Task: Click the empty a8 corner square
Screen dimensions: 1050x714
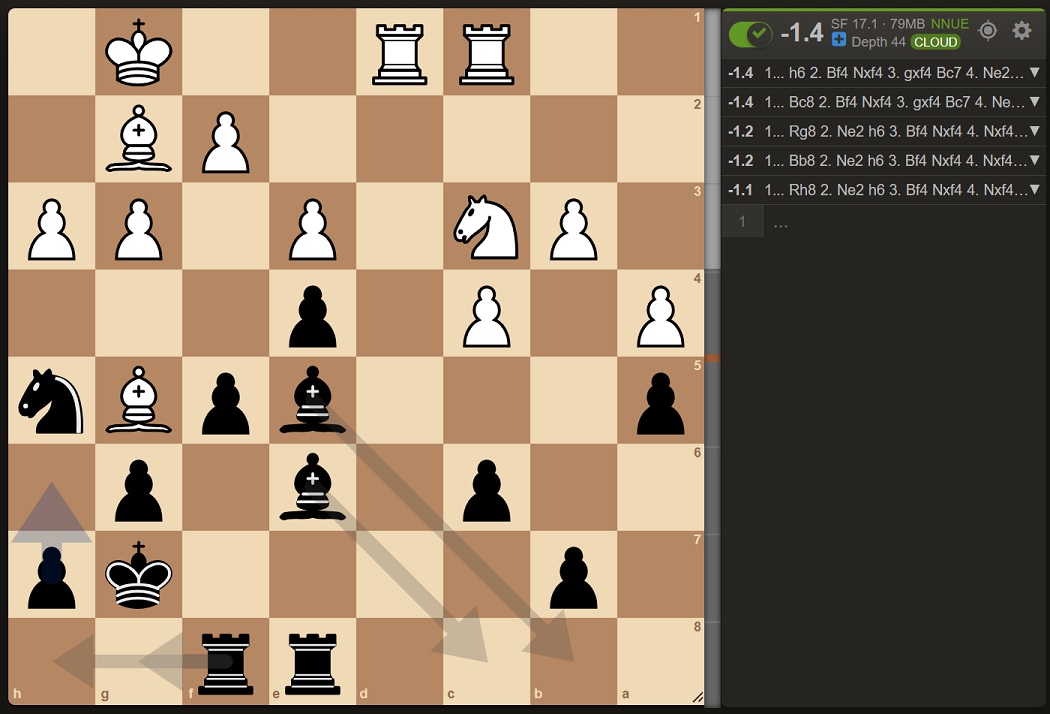Action: tap(661, 662)
